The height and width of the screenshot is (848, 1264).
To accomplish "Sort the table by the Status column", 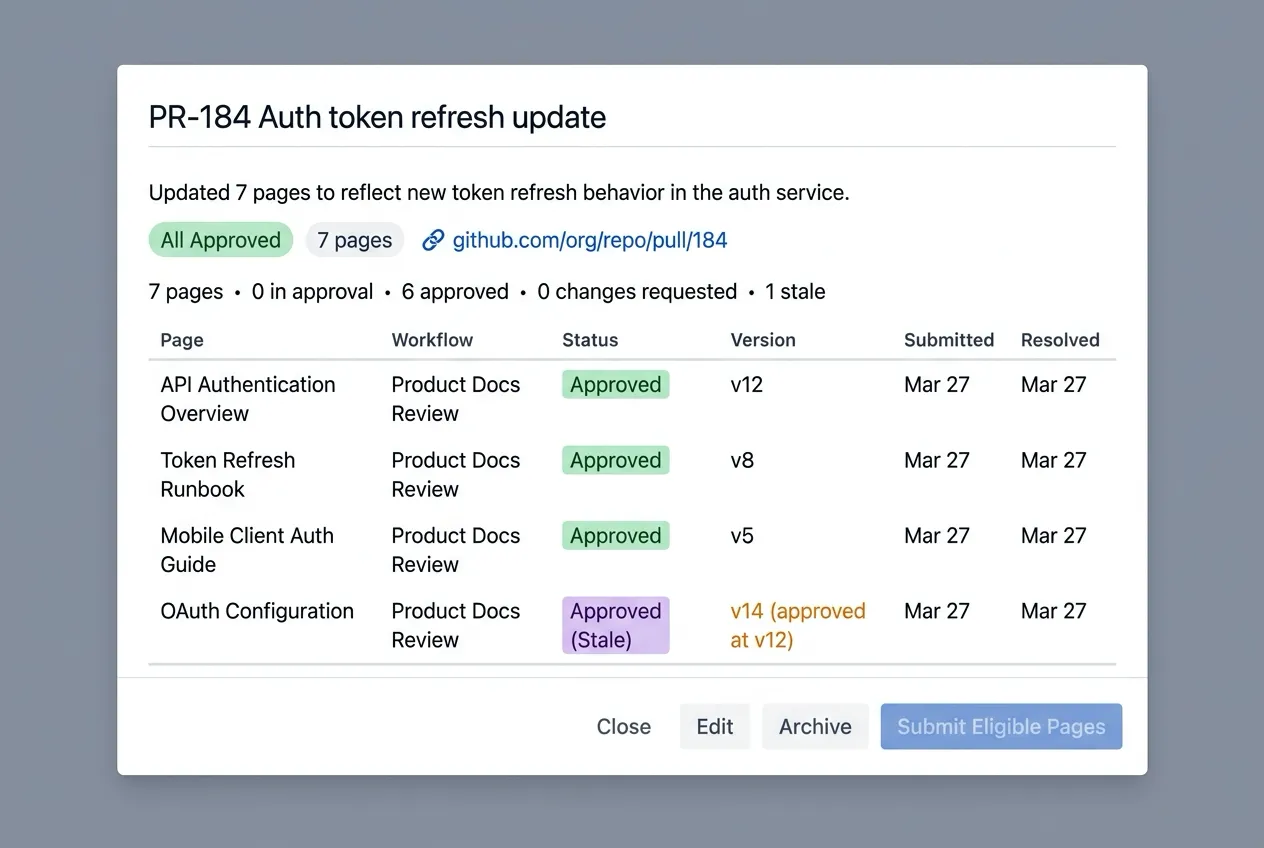I will tap(589, 340).
